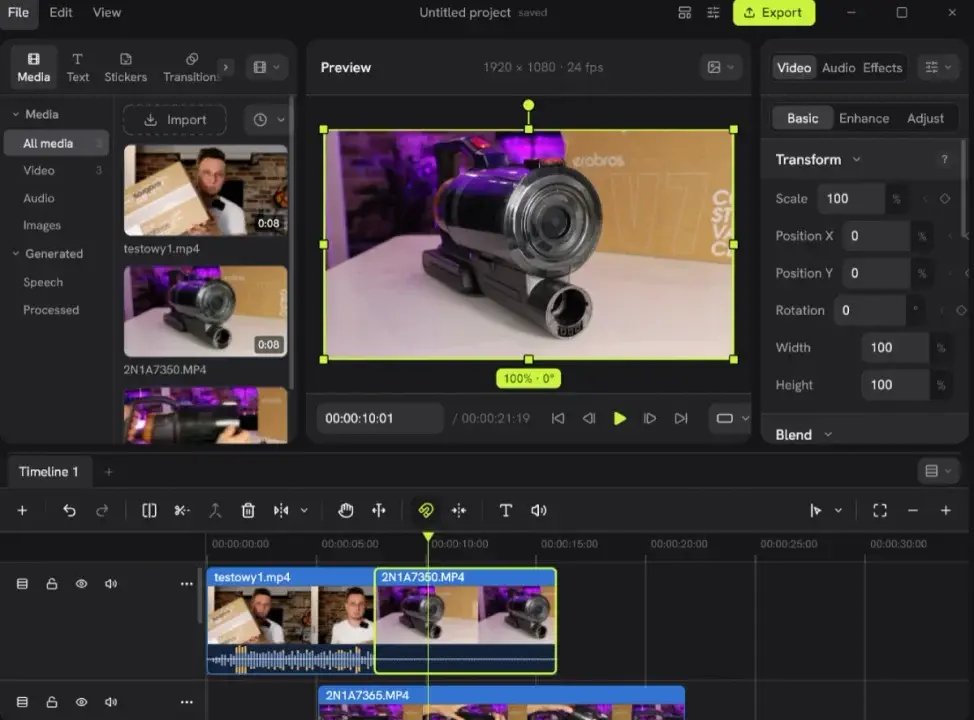Click the Import button

175,120
